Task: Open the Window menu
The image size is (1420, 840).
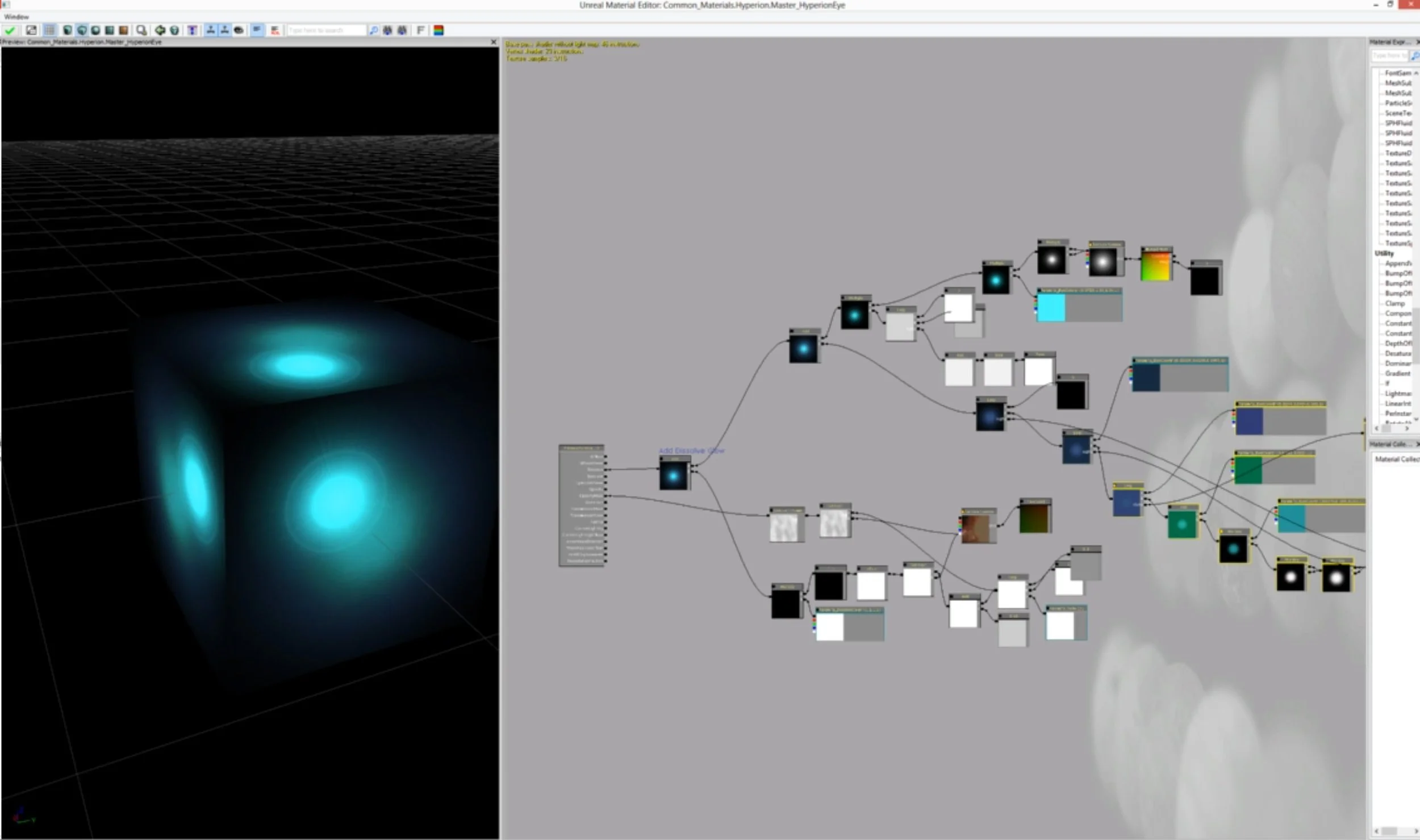Action: click(x=16, y=16)
